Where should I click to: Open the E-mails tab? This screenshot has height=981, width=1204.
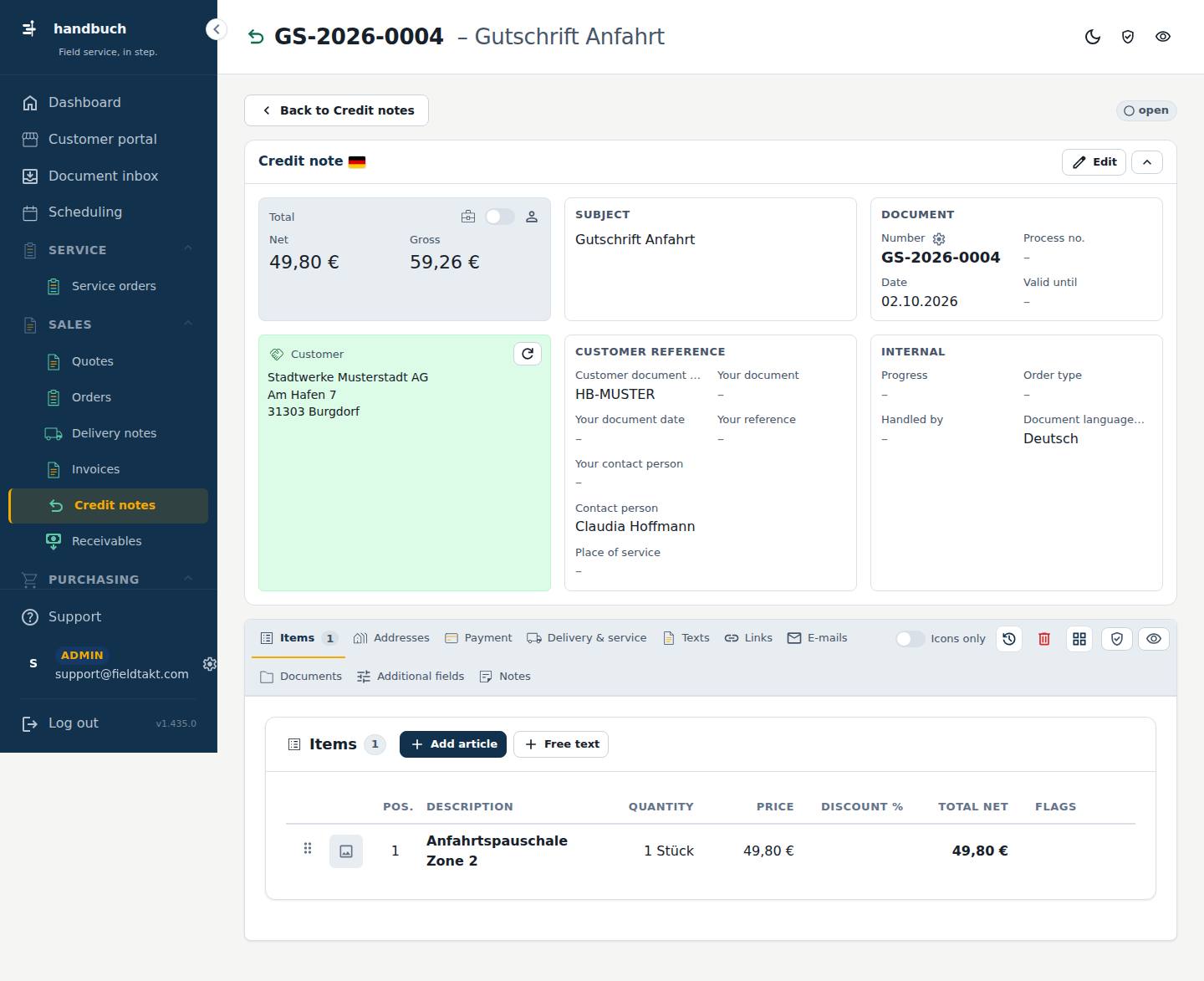click(817, 638)
